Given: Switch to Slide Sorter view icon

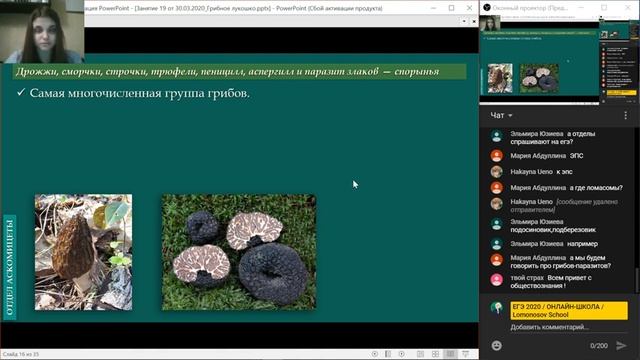Looking at the screenshot, I should [x=436, y=354].
